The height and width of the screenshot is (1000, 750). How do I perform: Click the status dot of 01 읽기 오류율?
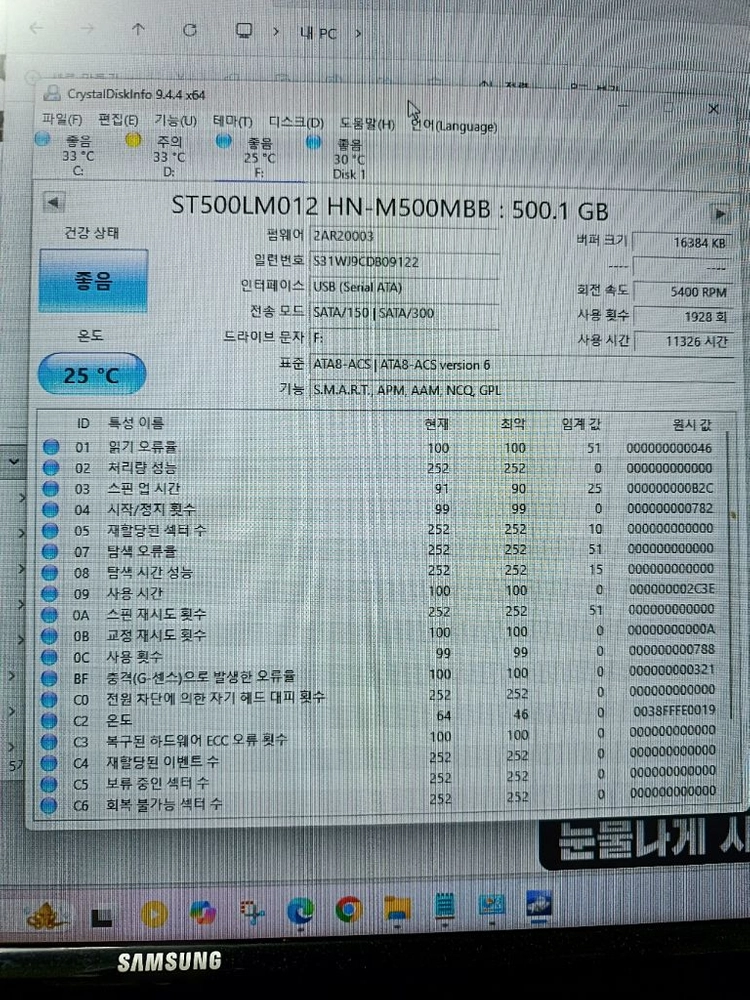coord(51,447)
